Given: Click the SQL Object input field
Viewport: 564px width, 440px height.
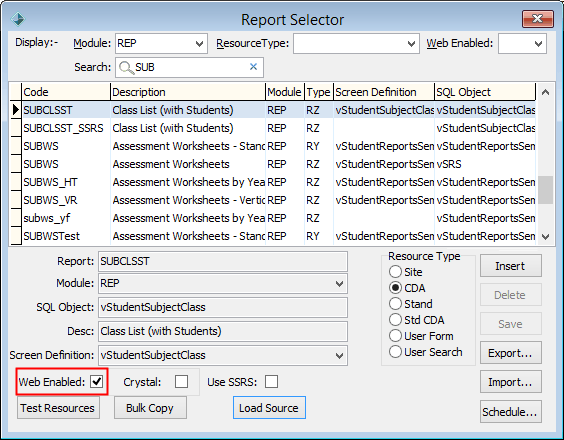Looking at the screenshot, I should point(223,307).
